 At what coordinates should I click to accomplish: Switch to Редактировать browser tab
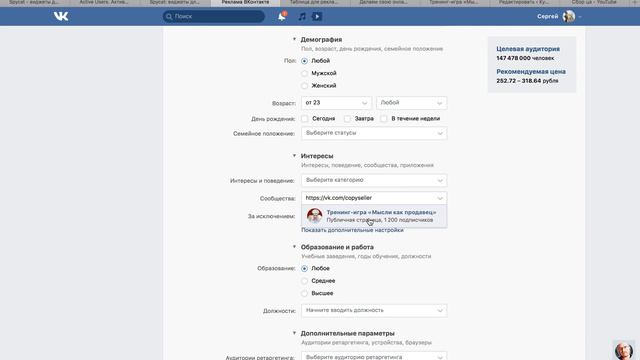[524, 2]
